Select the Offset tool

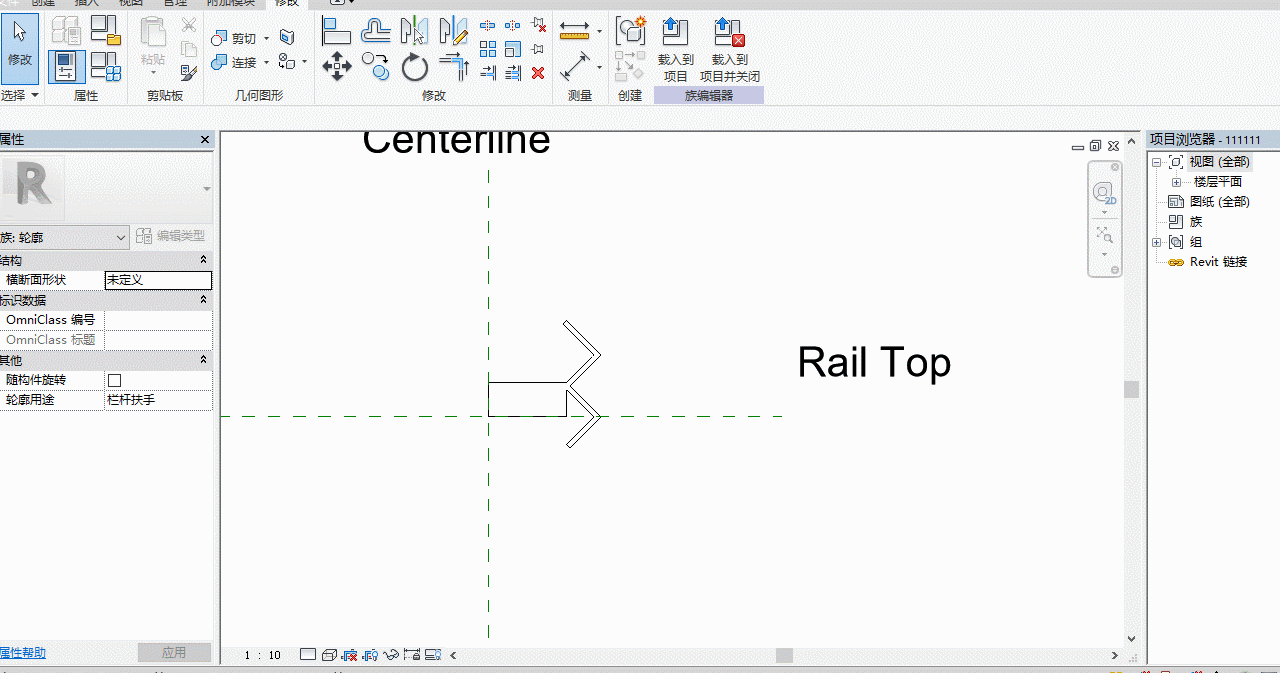click(x=375, y=32)
